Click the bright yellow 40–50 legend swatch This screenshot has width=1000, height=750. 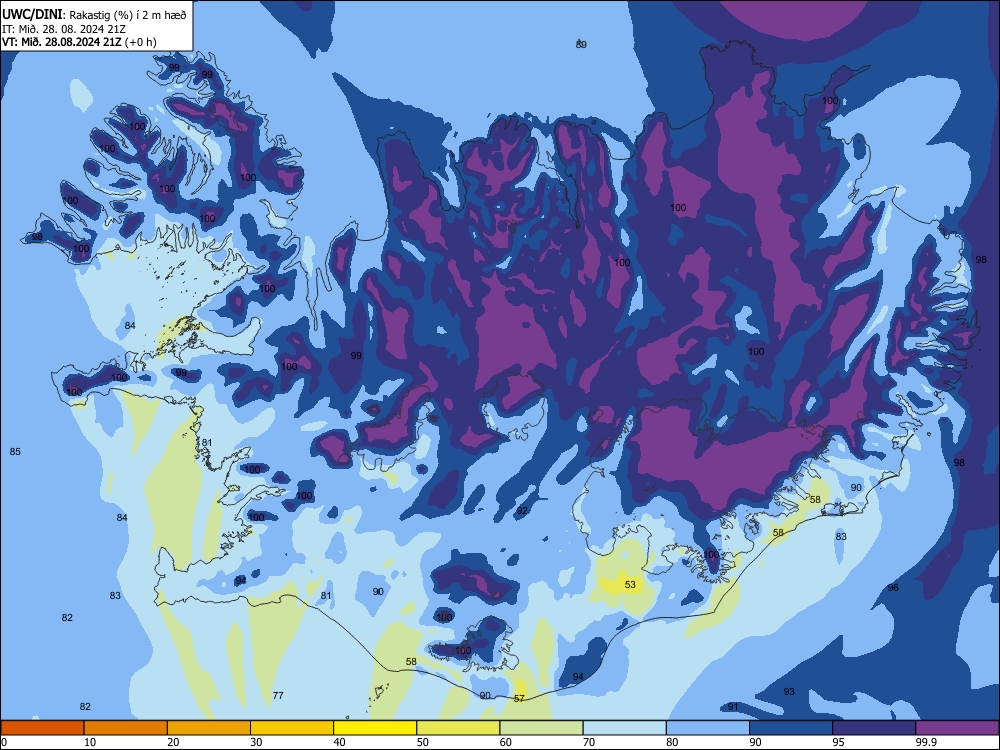375,728
